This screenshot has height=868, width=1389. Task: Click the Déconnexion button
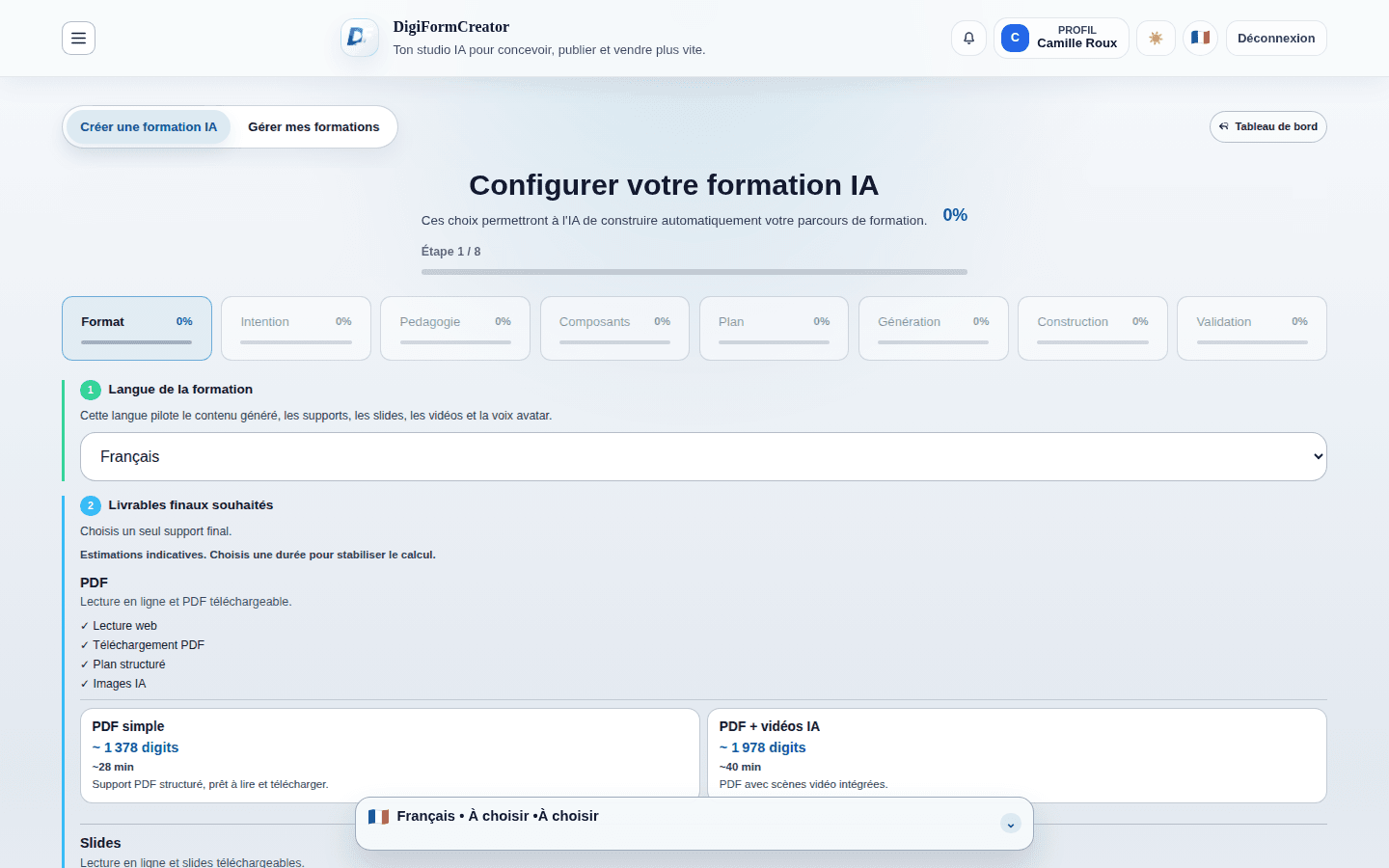click(1276, 39)
